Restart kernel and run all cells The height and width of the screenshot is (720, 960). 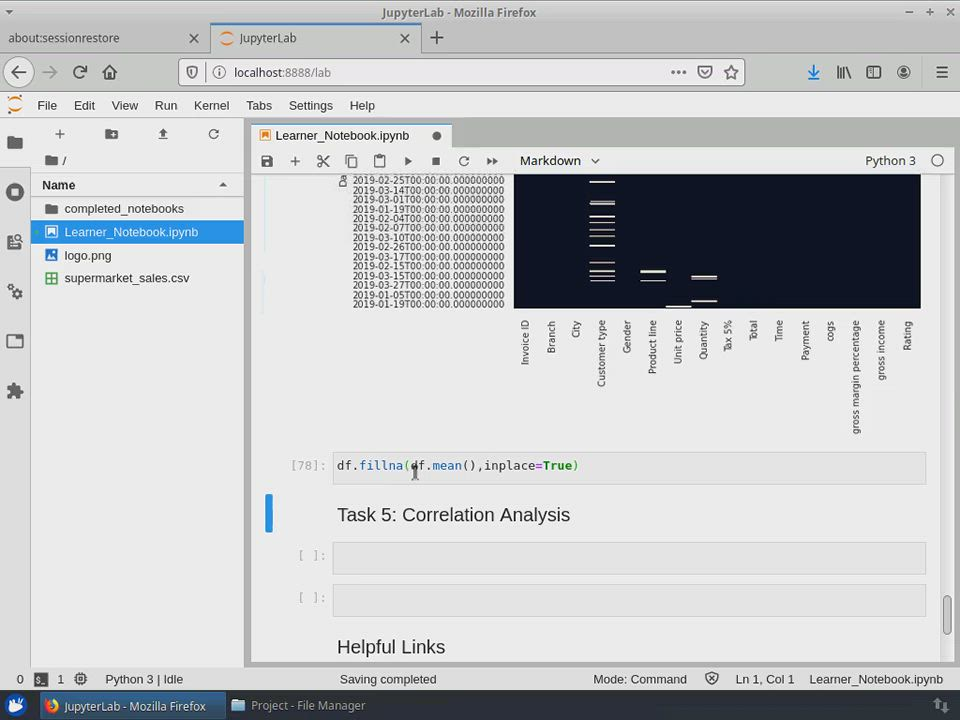point(492,161)
